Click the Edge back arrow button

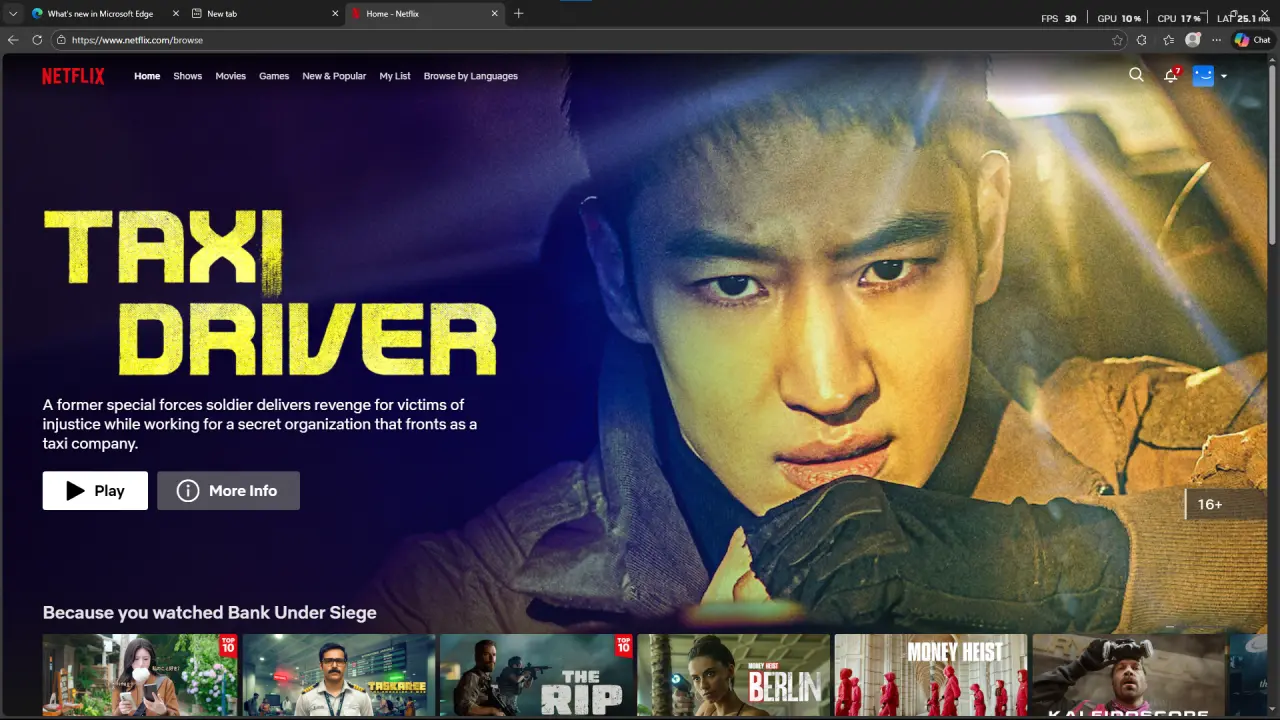coord(13,40)
